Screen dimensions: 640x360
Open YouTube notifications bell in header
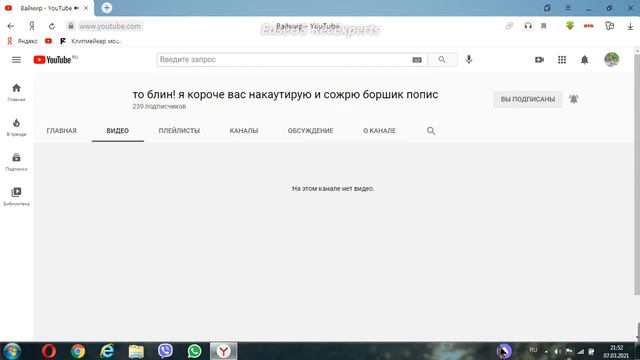click(584, 60)
